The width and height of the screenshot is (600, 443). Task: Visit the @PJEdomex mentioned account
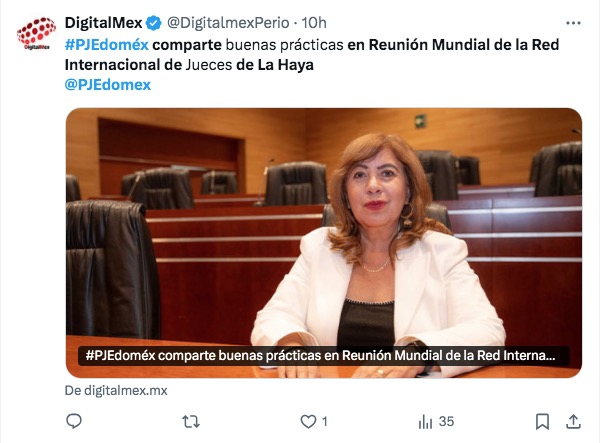108,85
